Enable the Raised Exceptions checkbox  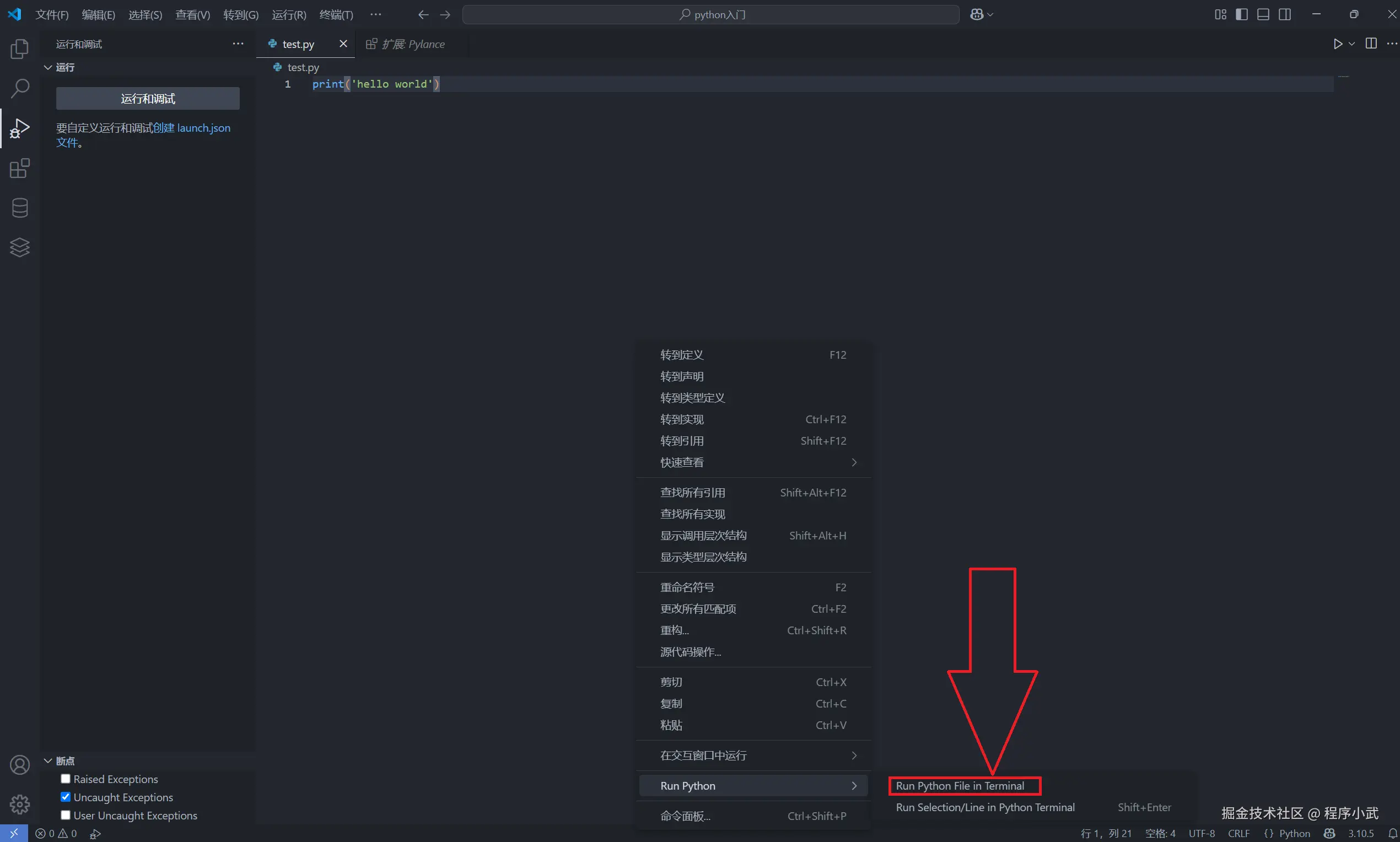click(65, 779)
